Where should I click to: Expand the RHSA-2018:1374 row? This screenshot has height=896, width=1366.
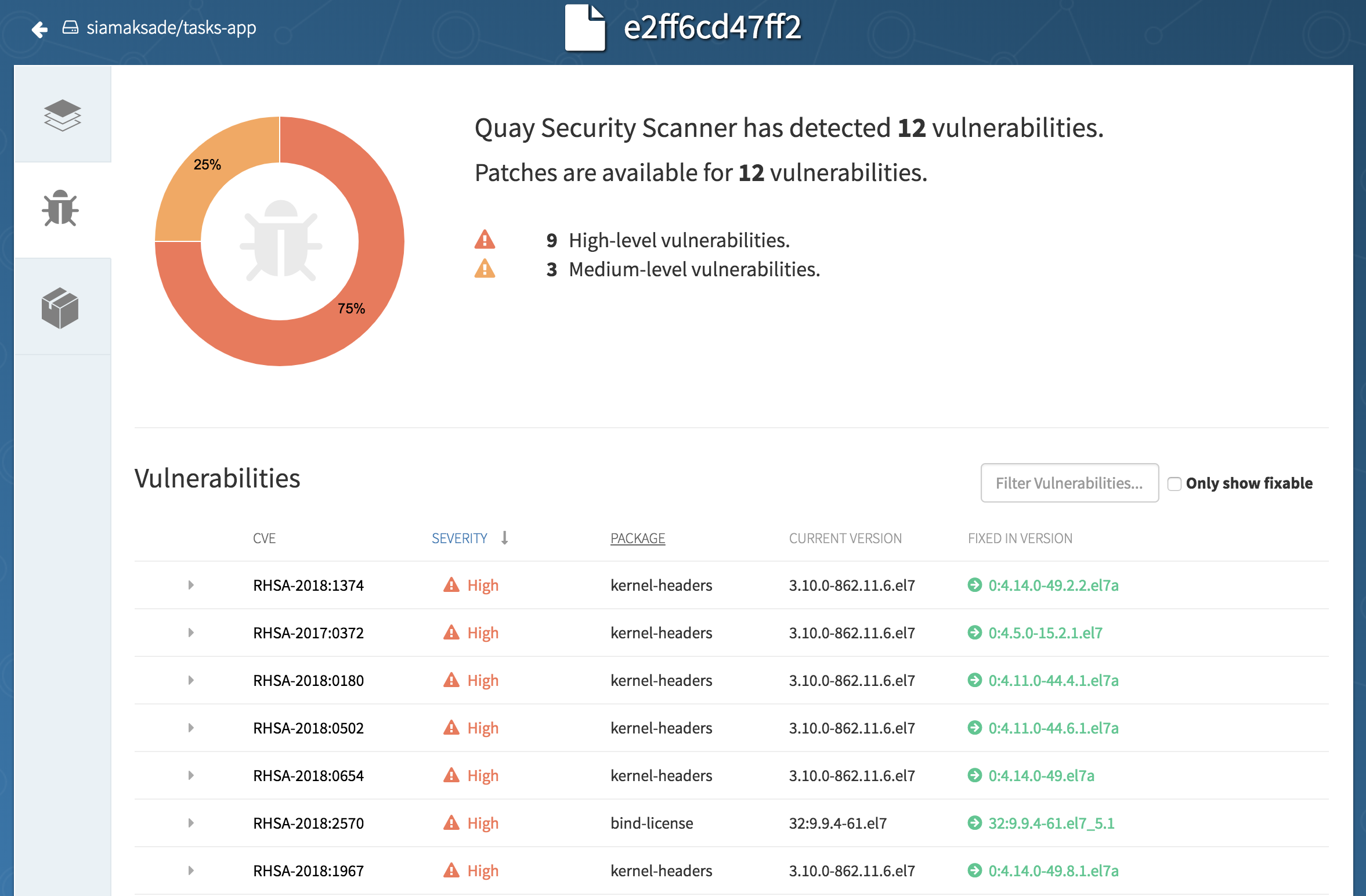(x=191, y=585)
